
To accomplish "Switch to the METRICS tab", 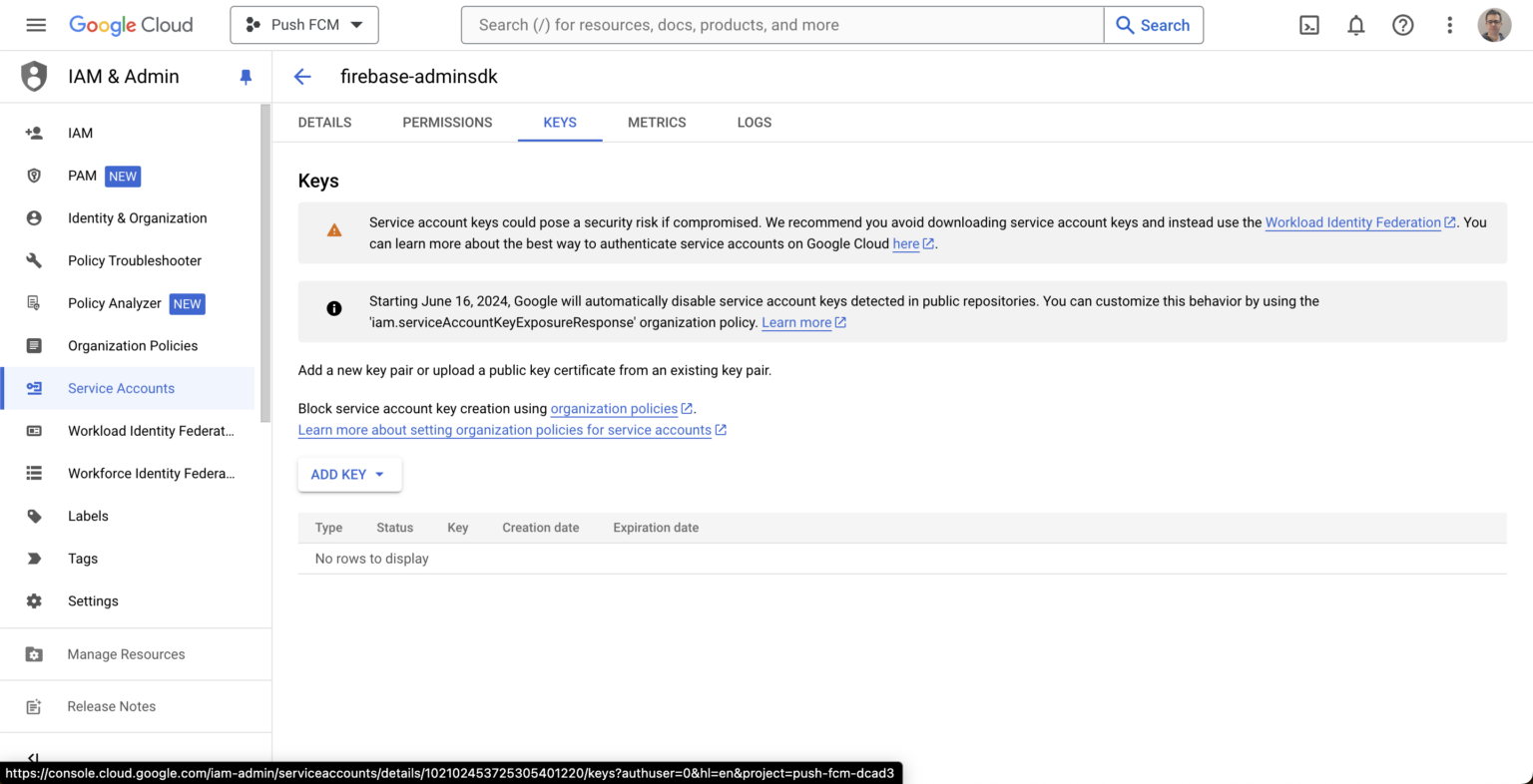I will pyautogui.click(x=656, y=123).
